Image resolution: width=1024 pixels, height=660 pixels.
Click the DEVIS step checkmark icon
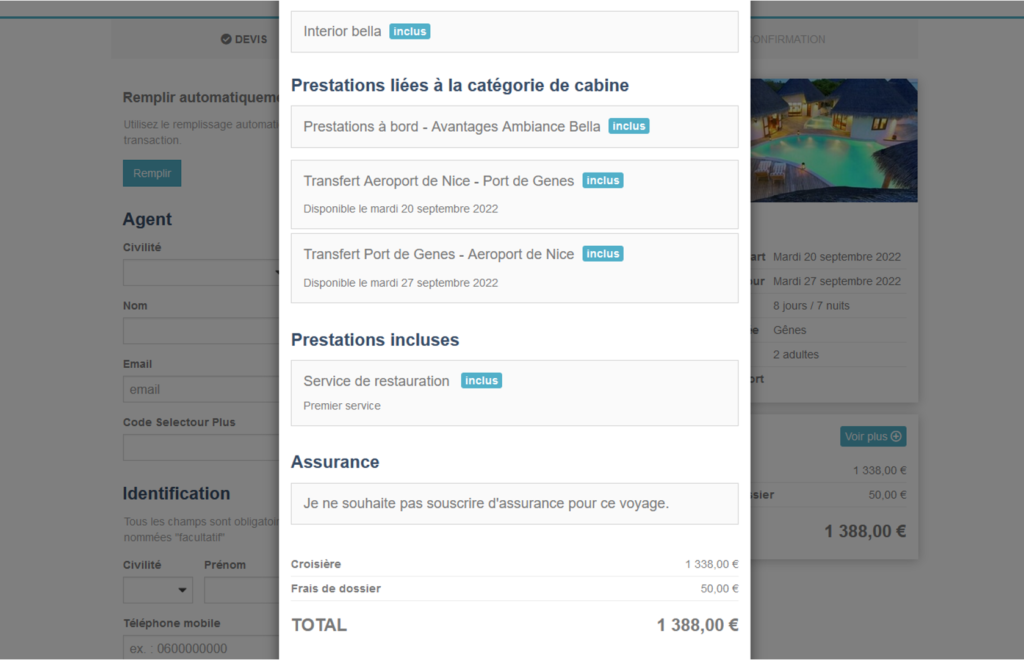(226, 39)
